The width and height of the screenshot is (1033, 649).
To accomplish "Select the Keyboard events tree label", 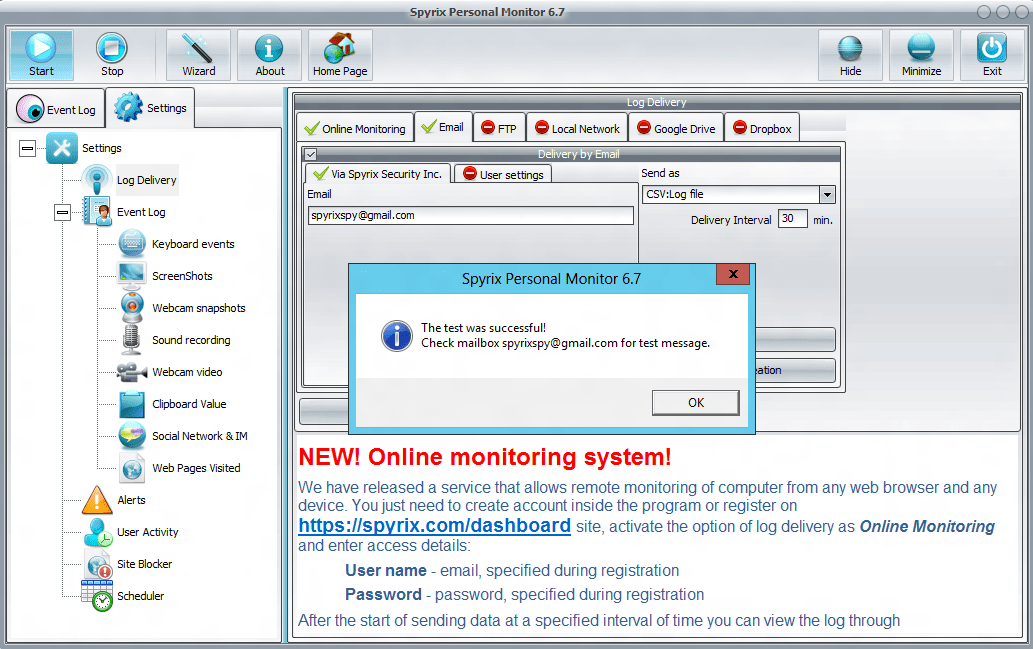I will (193, 244).
